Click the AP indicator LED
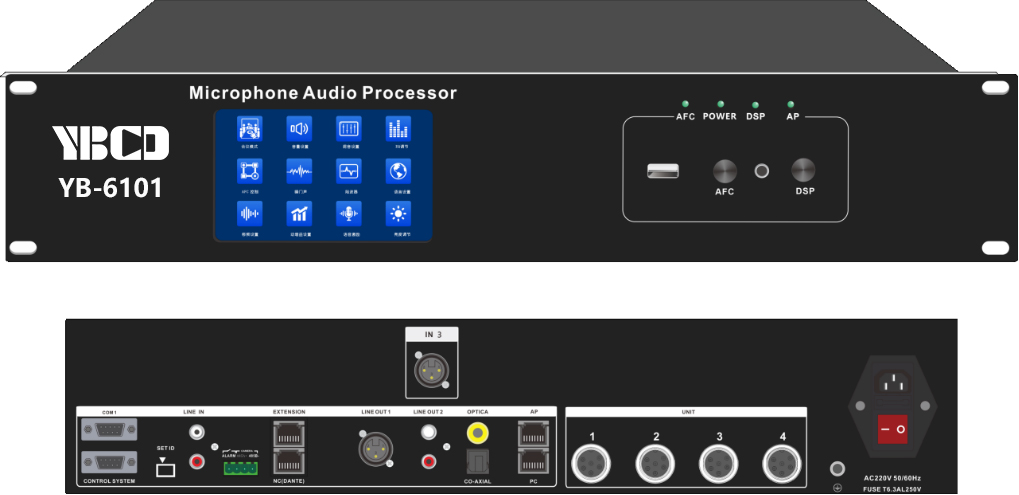1019x495 pixels. [x=791, y=104]
